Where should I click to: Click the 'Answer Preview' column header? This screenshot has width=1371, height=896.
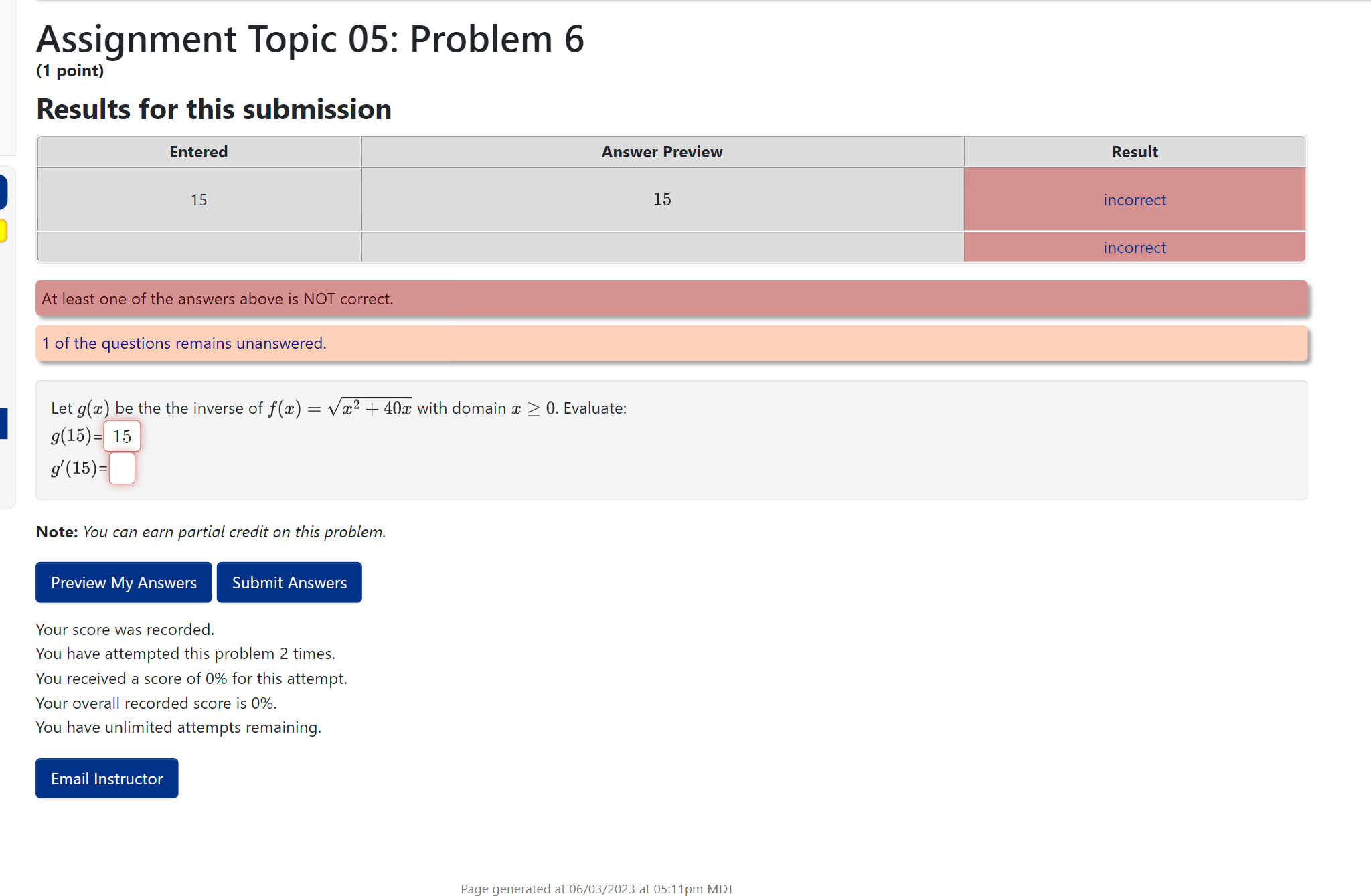[x=661, y=151]
